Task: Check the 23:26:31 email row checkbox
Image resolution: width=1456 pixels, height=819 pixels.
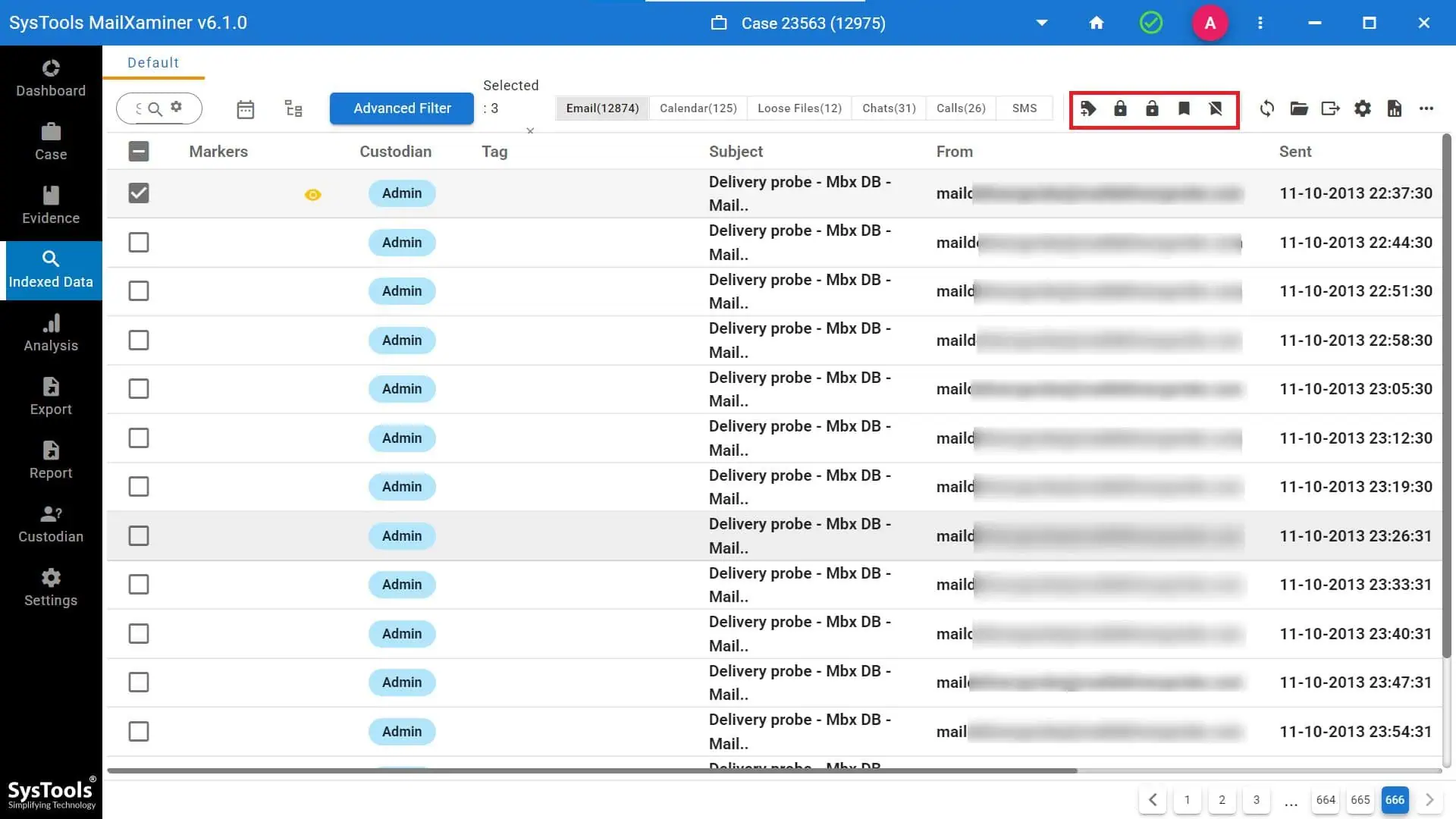Action: (139, 535)
